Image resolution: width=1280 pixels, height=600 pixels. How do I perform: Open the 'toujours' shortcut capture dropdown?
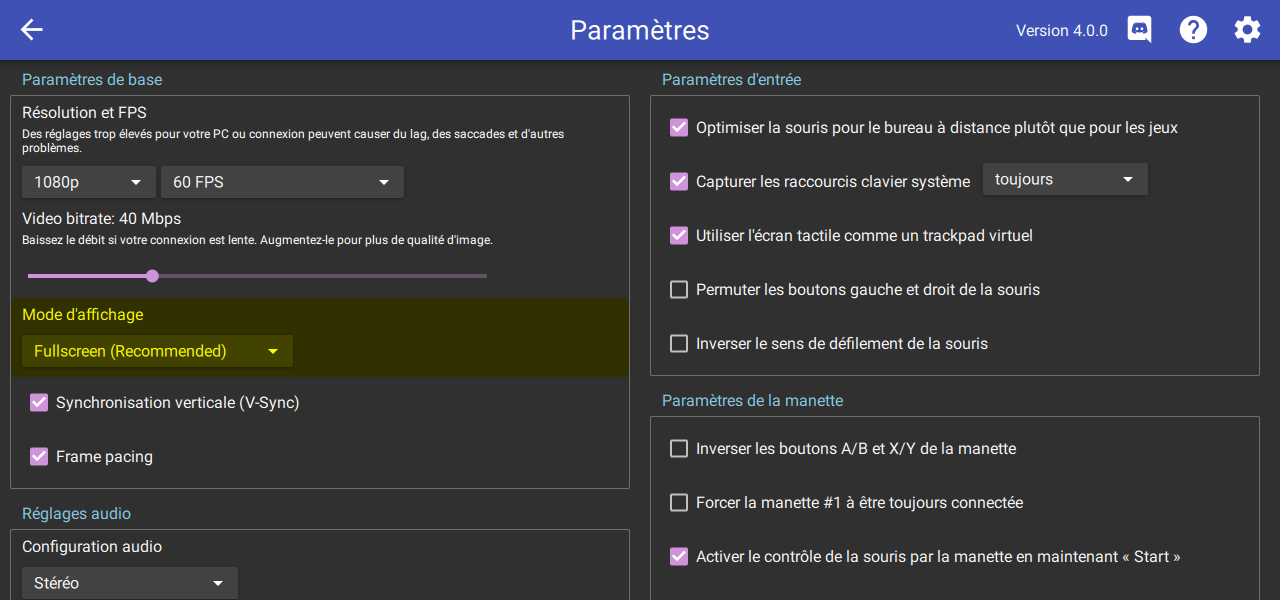pos(1065,179)
